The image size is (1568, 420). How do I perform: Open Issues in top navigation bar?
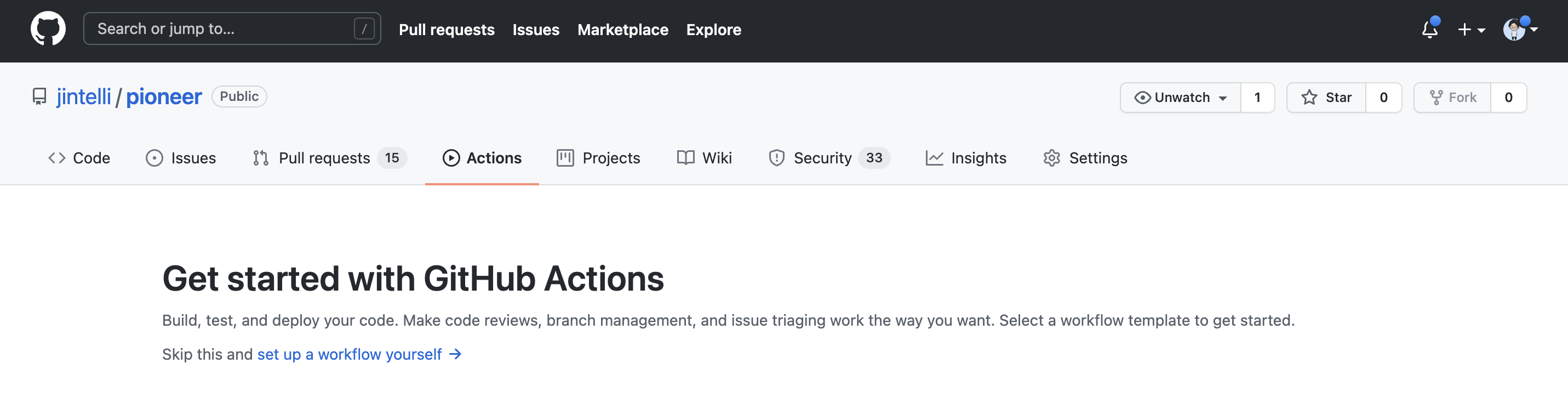(x=536, y=29)
